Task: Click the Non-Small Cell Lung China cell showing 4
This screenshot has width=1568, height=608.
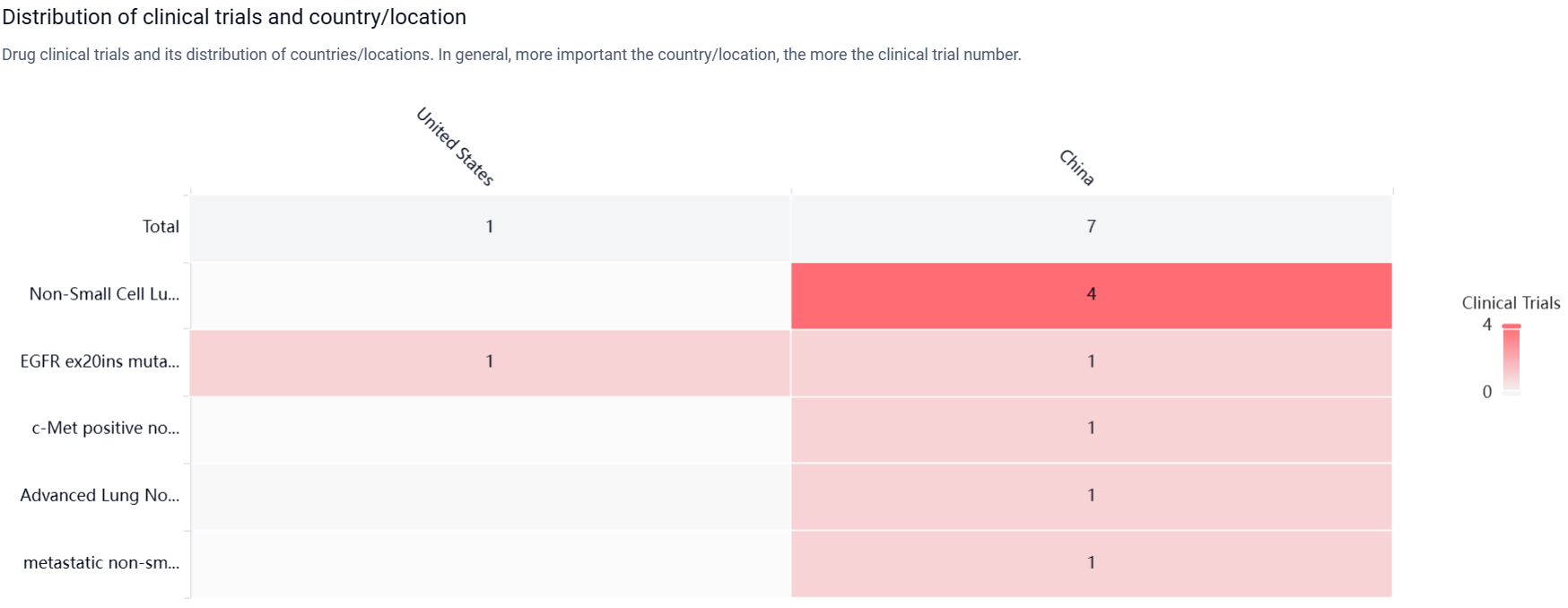Action: [1091, 294]
